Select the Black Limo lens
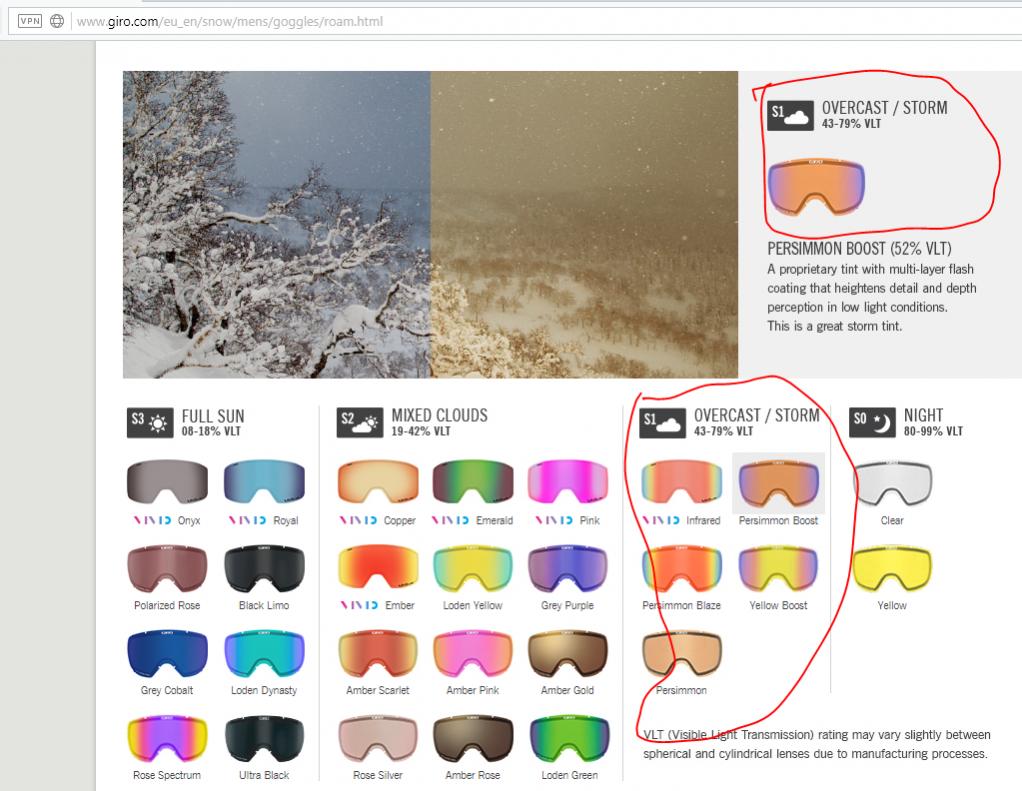 [264, 567]
